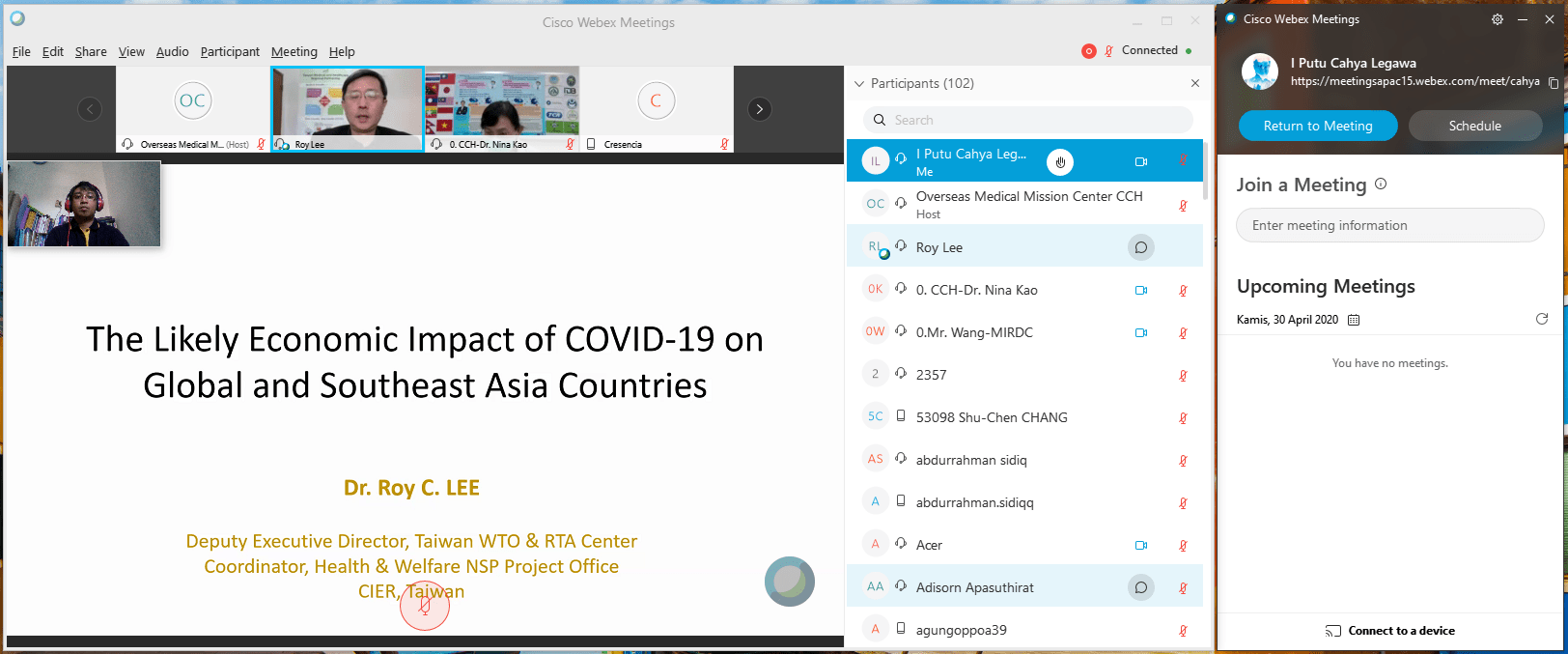1568x654 pixels.
Task: Open chat with Roy Lee
Action: pyautogui.click(x=1140, y=247)
